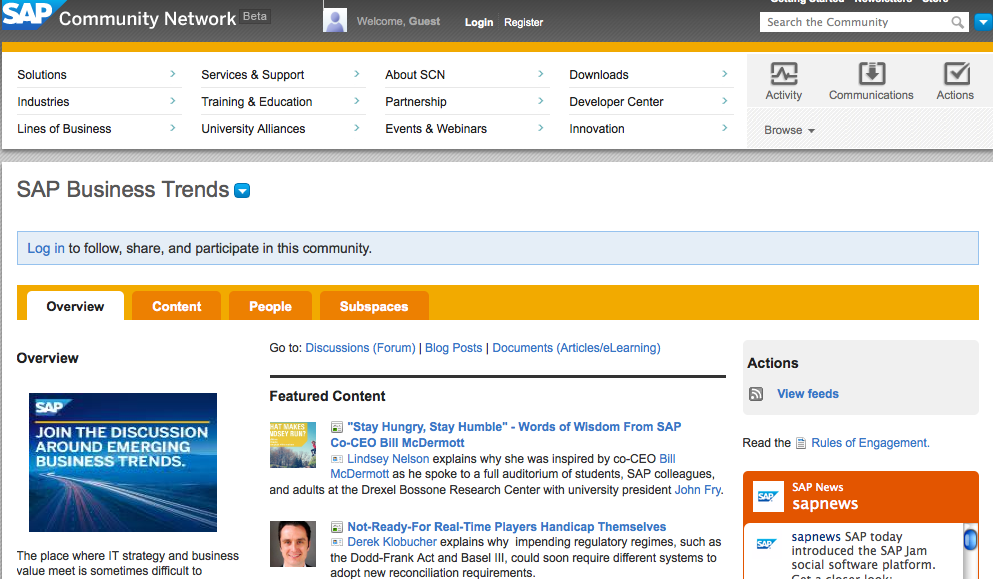Viewport: 993px width, 579px height.
Task: Click the guest user avatar icon
Action: [335, 21]
